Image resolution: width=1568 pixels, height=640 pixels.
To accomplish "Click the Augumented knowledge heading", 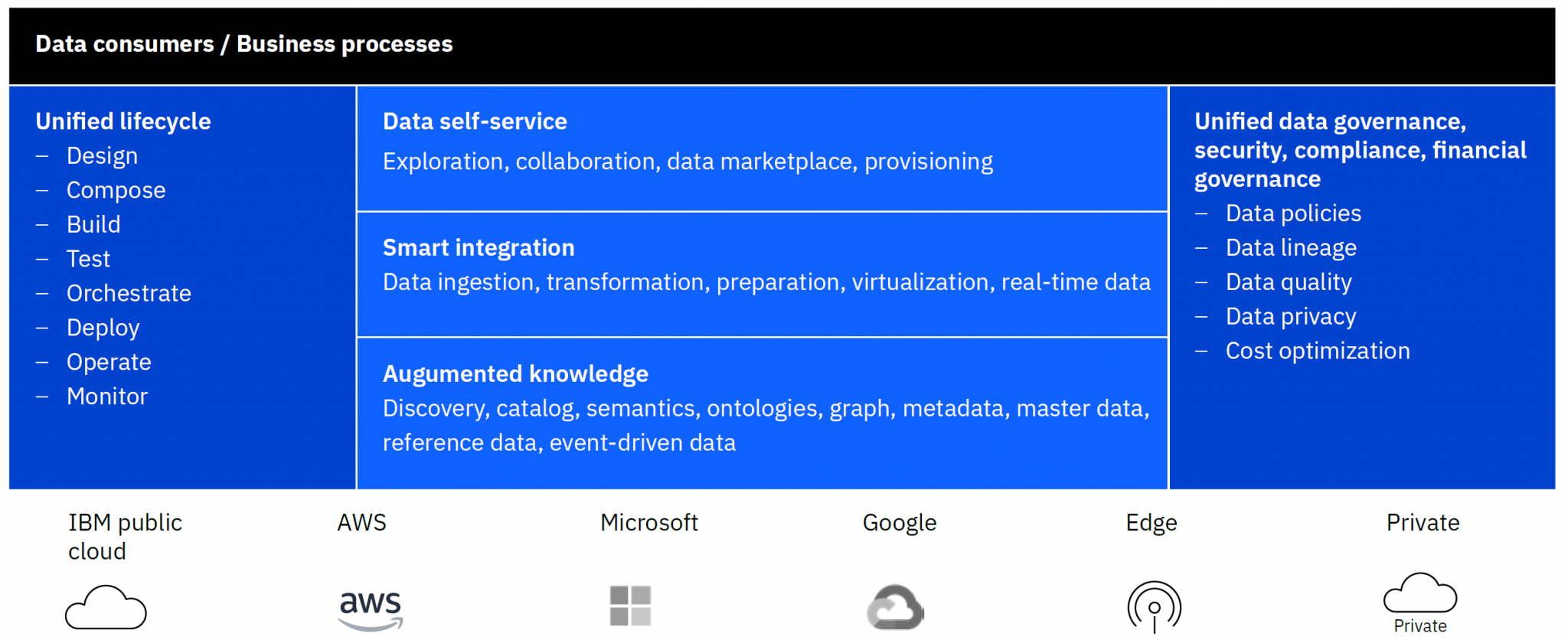I will [515, 374].
